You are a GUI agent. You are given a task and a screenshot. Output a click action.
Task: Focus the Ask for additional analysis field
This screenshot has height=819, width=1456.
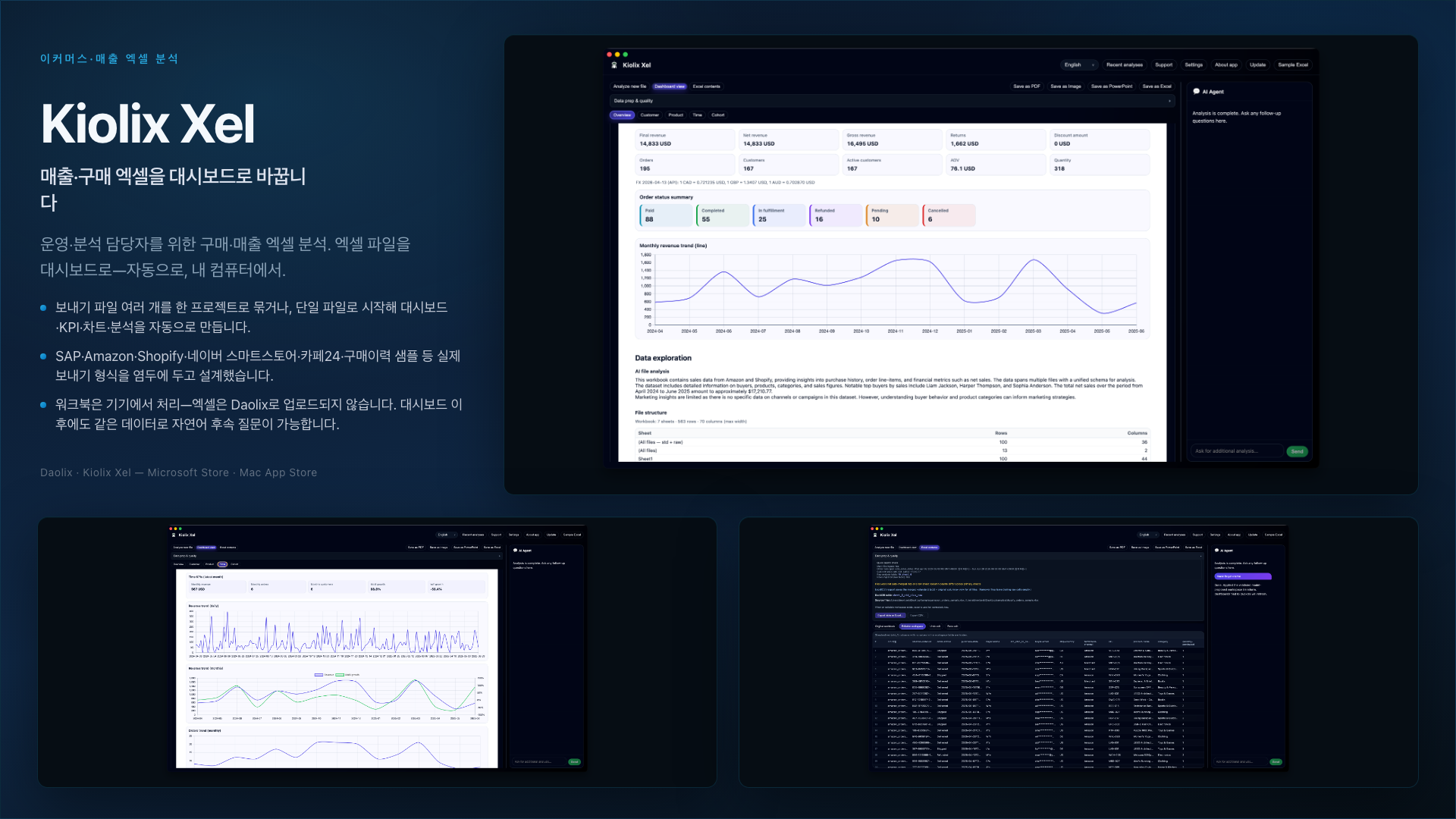coord(1237,451)
